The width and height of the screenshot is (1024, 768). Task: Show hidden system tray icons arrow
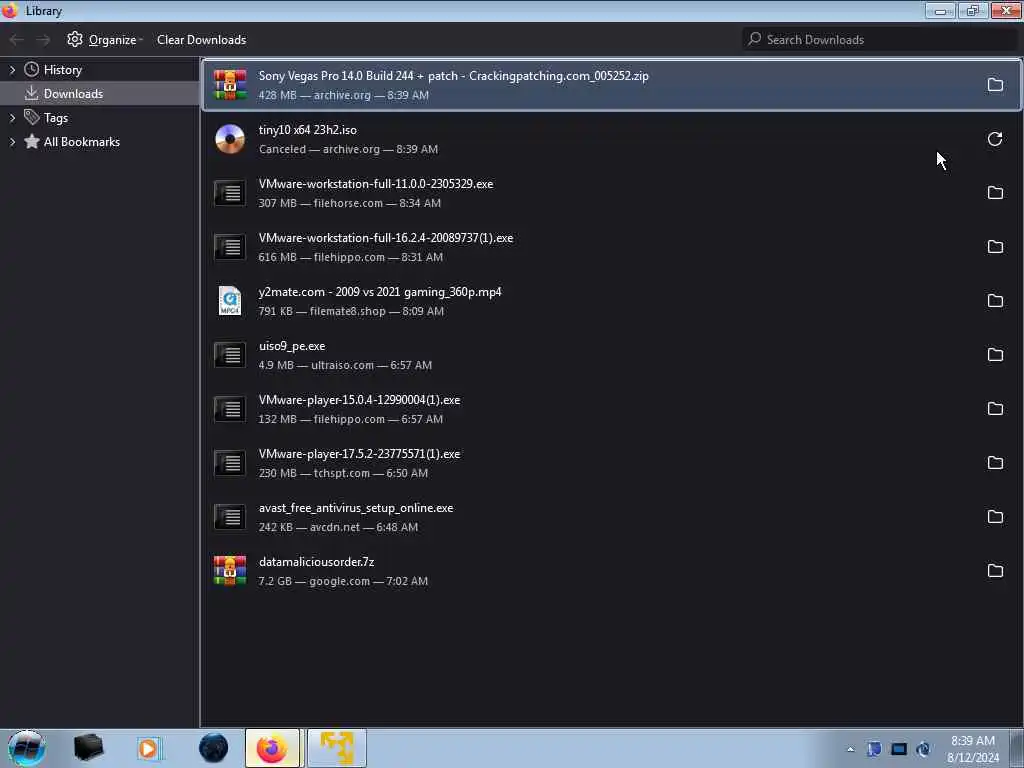(x=850, y=749)
